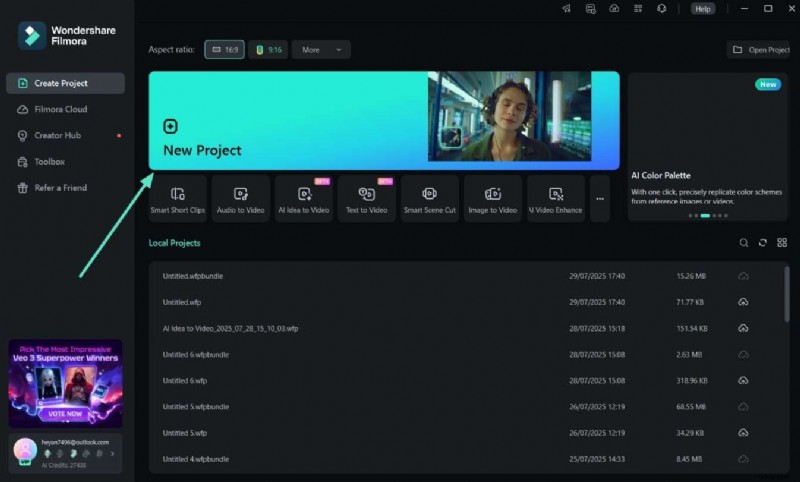
Task: Launch the Audio to Video tool
Action: [x=240, y=198]
